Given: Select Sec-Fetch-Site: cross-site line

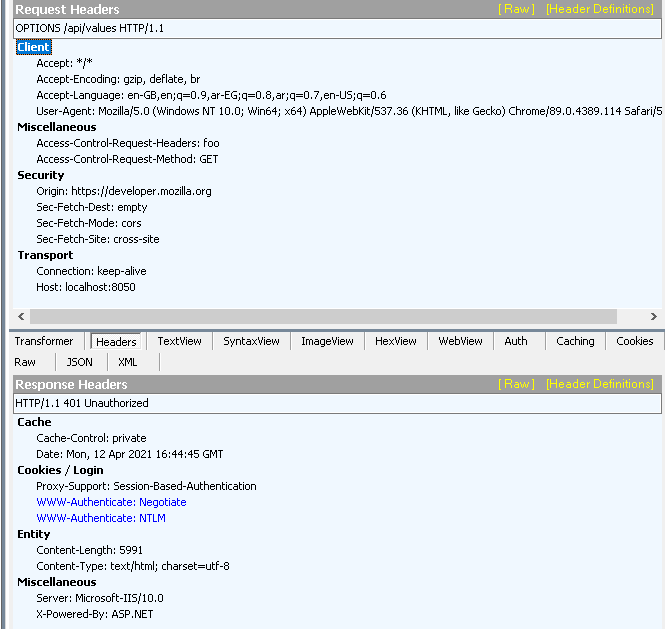Looking at the screenshot, I should pos(98,239).
